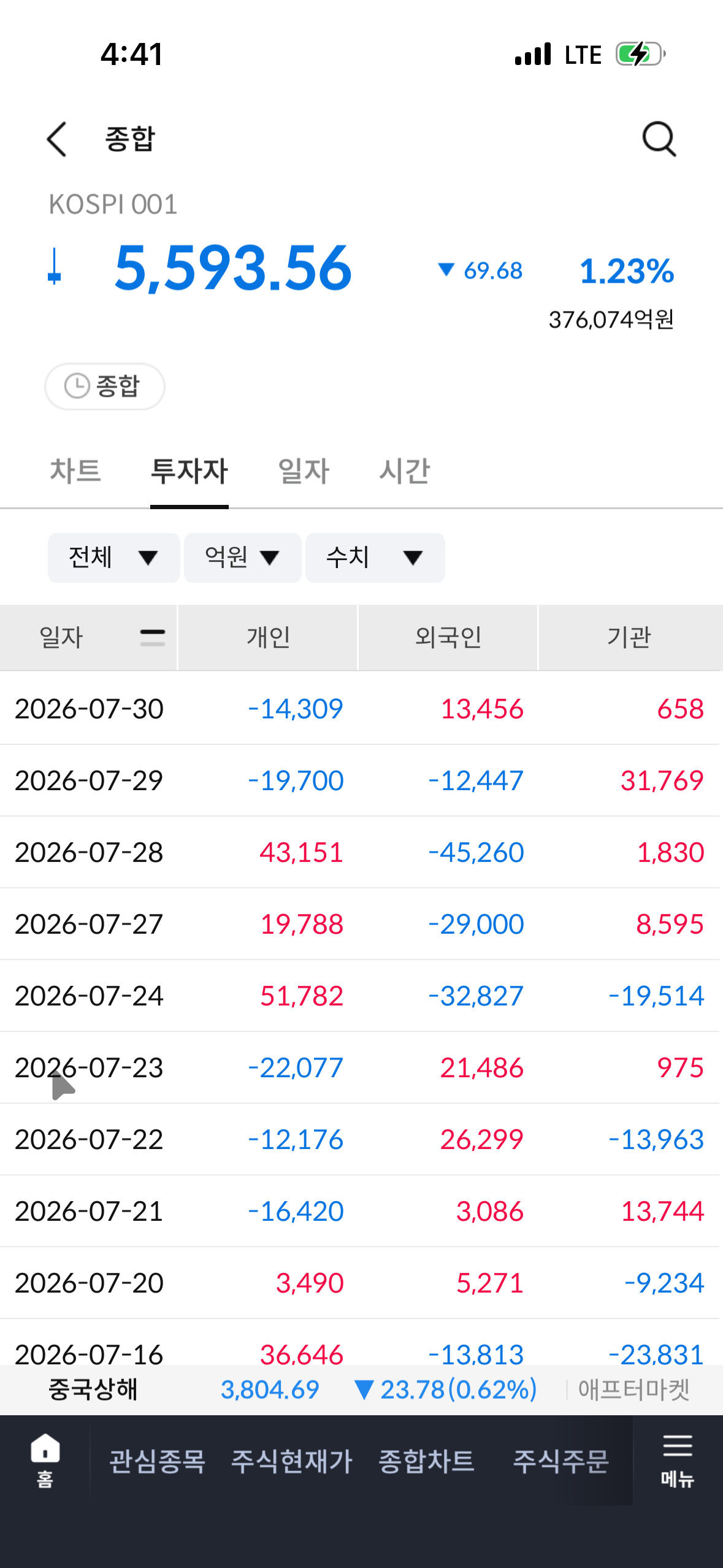723x1568 pixels.
Task: Open the search magnifier icon
Action: (659, 139)
